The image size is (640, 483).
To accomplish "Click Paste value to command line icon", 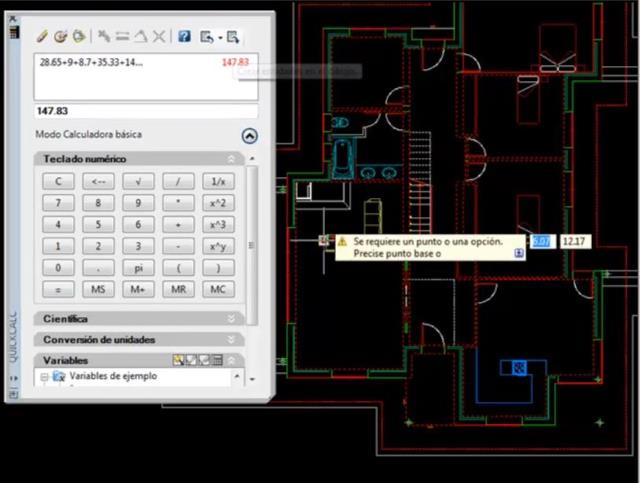I will click(x=79, y=36).
